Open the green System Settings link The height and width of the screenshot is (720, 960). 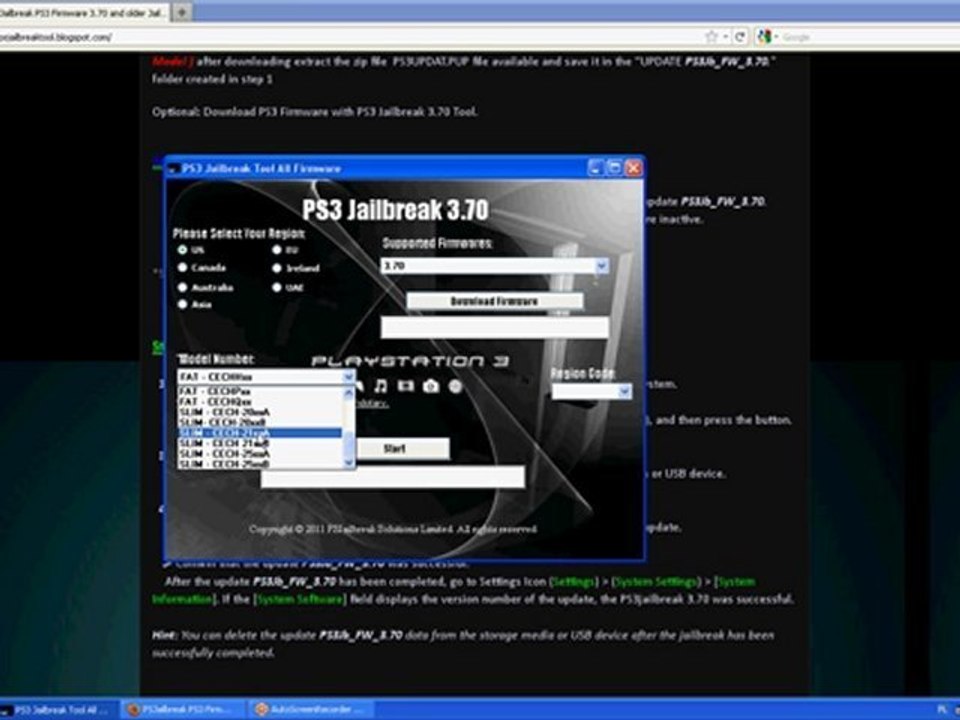(x=657, y=582)
